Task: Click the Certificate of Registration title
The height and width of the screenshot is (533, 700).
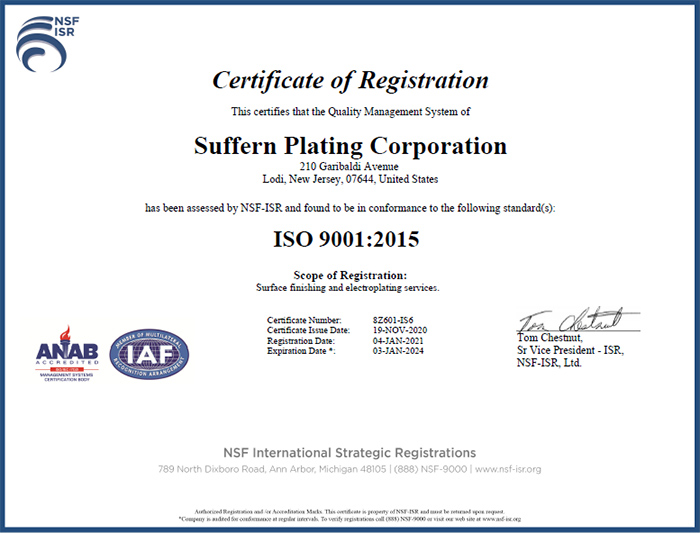Action: [x=349, y=81]
